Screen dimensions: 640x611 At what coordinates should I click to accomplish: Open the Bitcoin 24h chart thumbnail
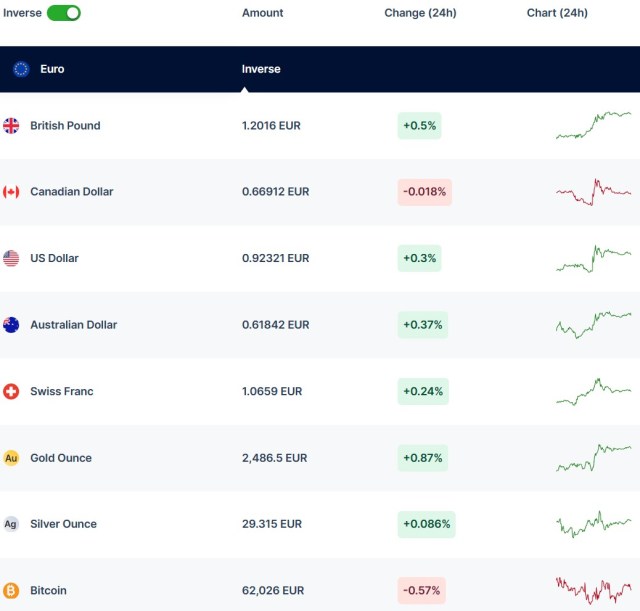593,590
